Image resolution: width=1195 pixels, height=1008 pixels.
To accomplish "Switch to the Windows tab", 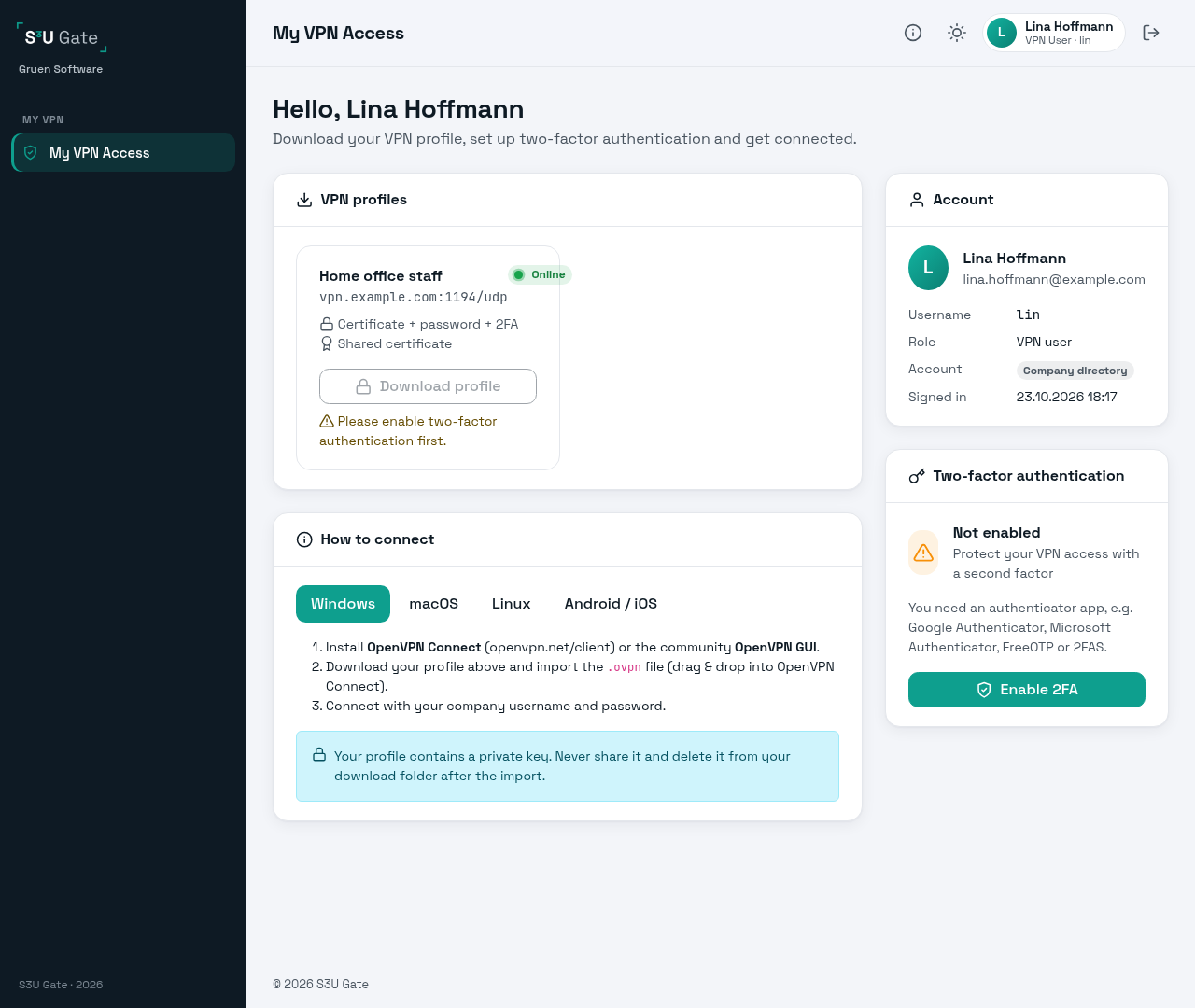I will [343, 604].
